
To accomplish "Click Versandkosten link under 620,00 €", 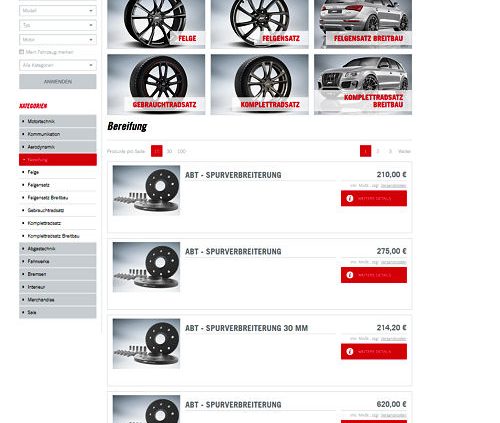I will point(393,415).
